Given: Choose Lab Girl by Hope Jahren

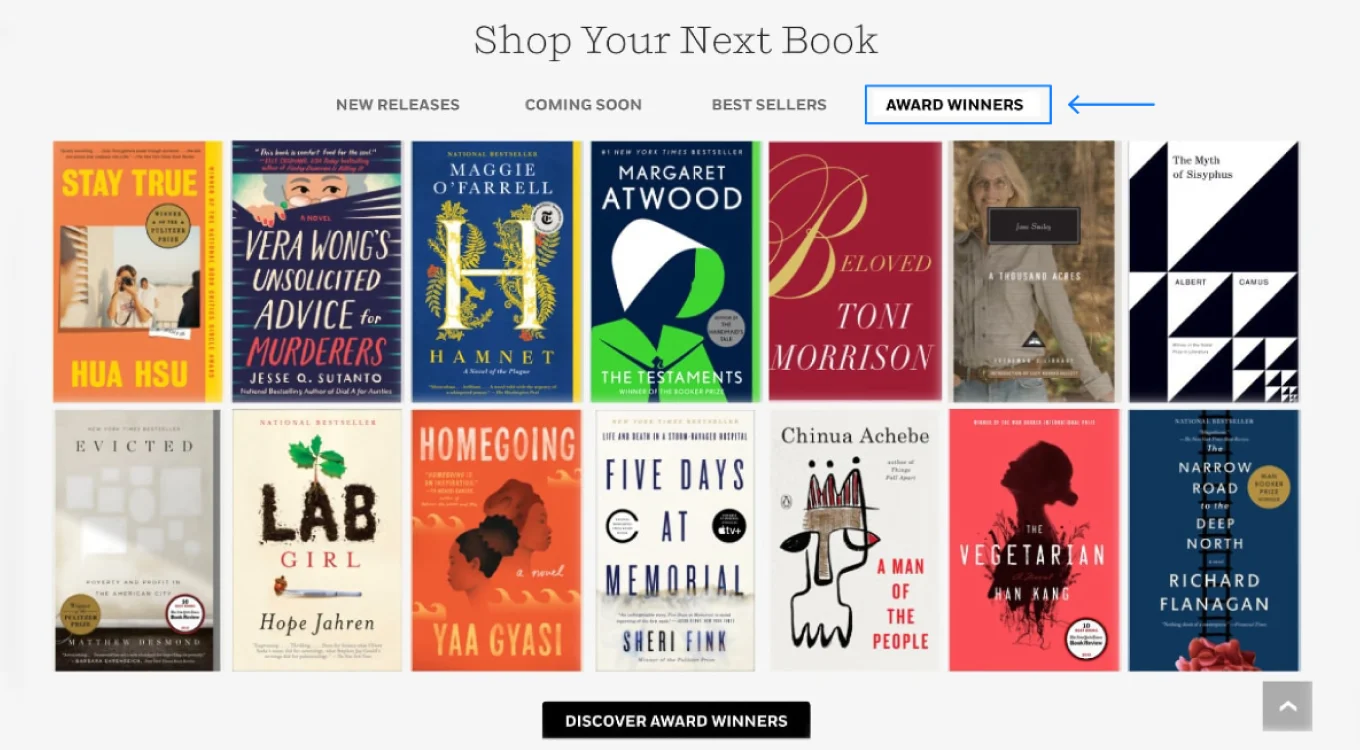Looking at the screenshot, I should tap(317, 540).
